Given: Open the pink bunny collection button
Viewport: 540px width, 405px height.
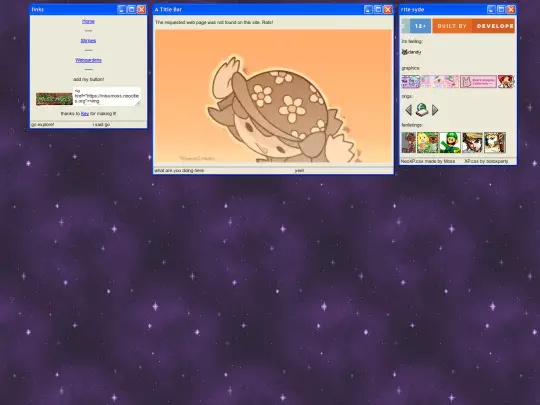Looking at the screenshot, I should point(478,82).
